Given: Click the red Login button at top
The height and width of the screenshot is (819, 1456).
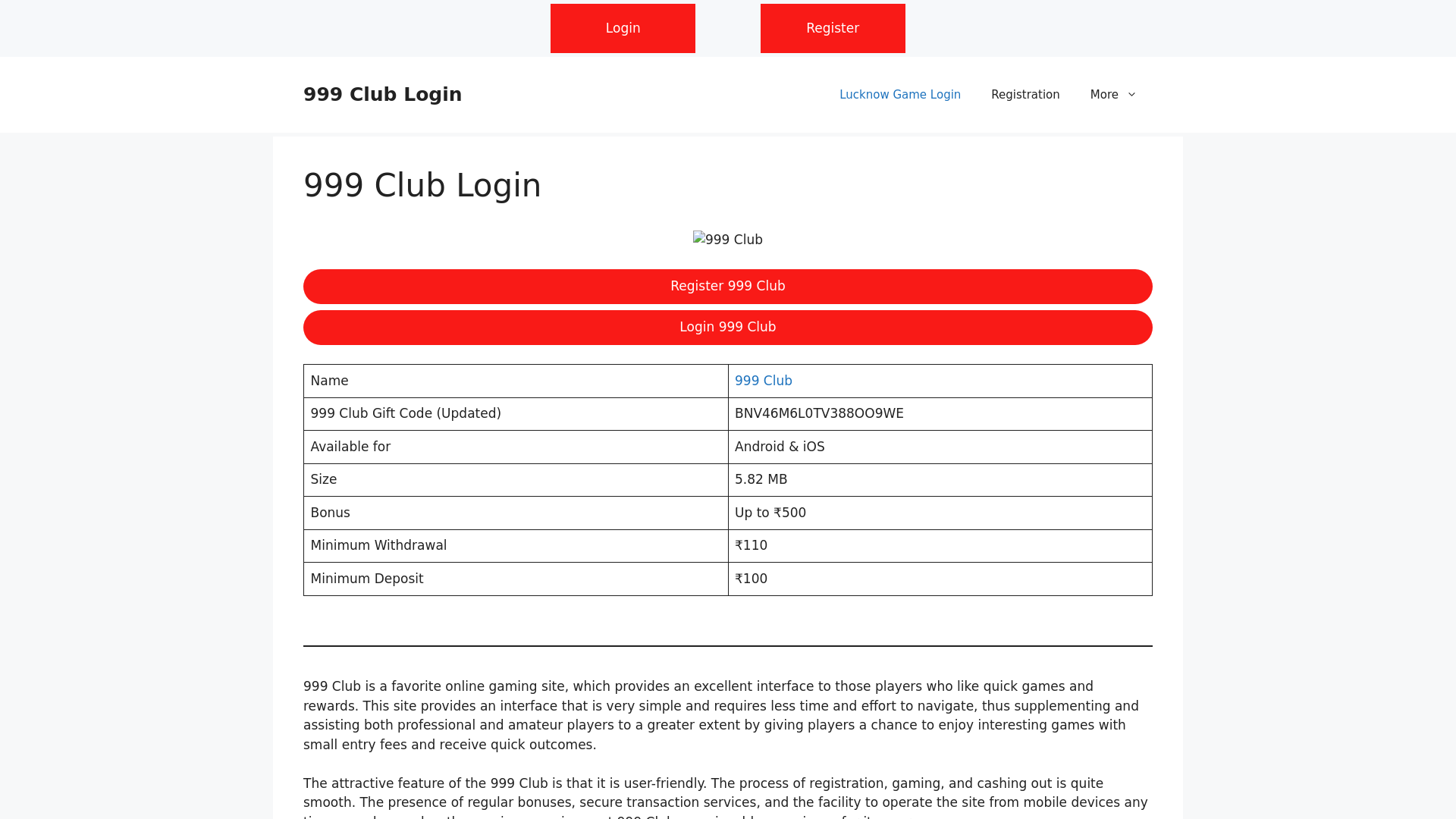Looking at the screenshot, I should [x=623, y=28].
